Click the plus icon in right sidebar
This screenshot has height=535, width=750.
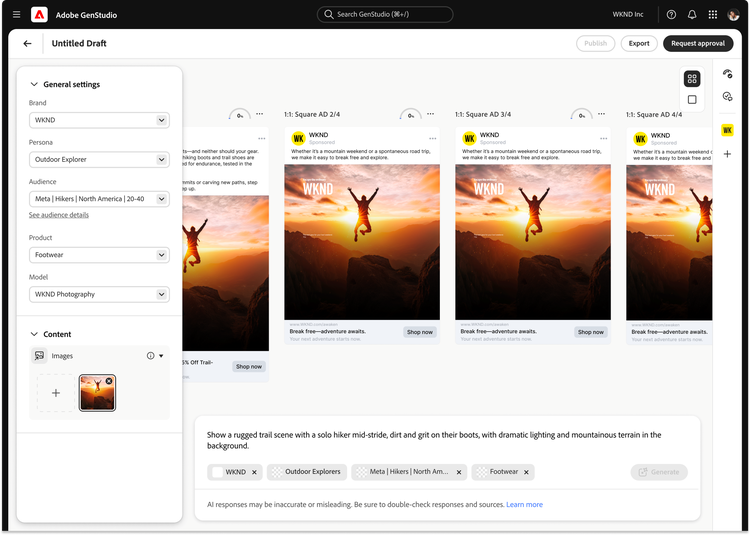728,154
